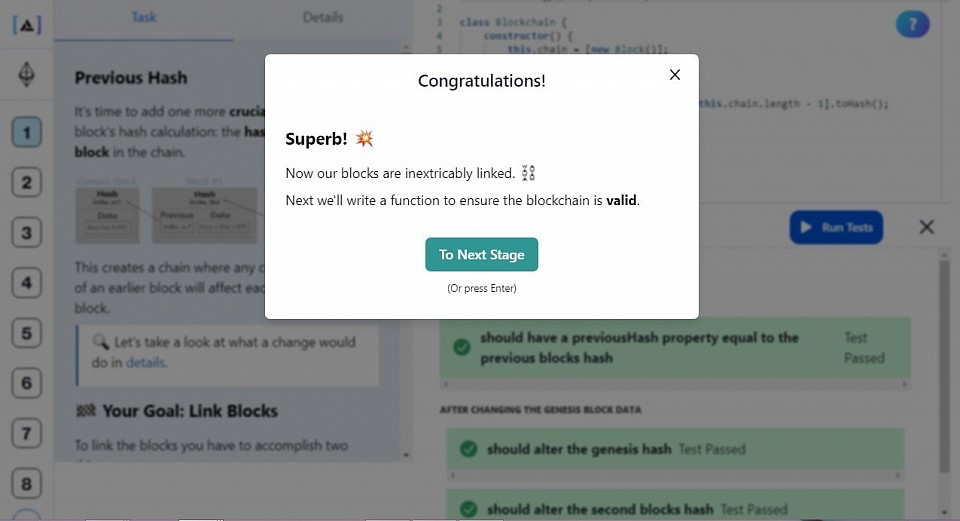Open the Alchemy logo home icon

coord(27,25)
